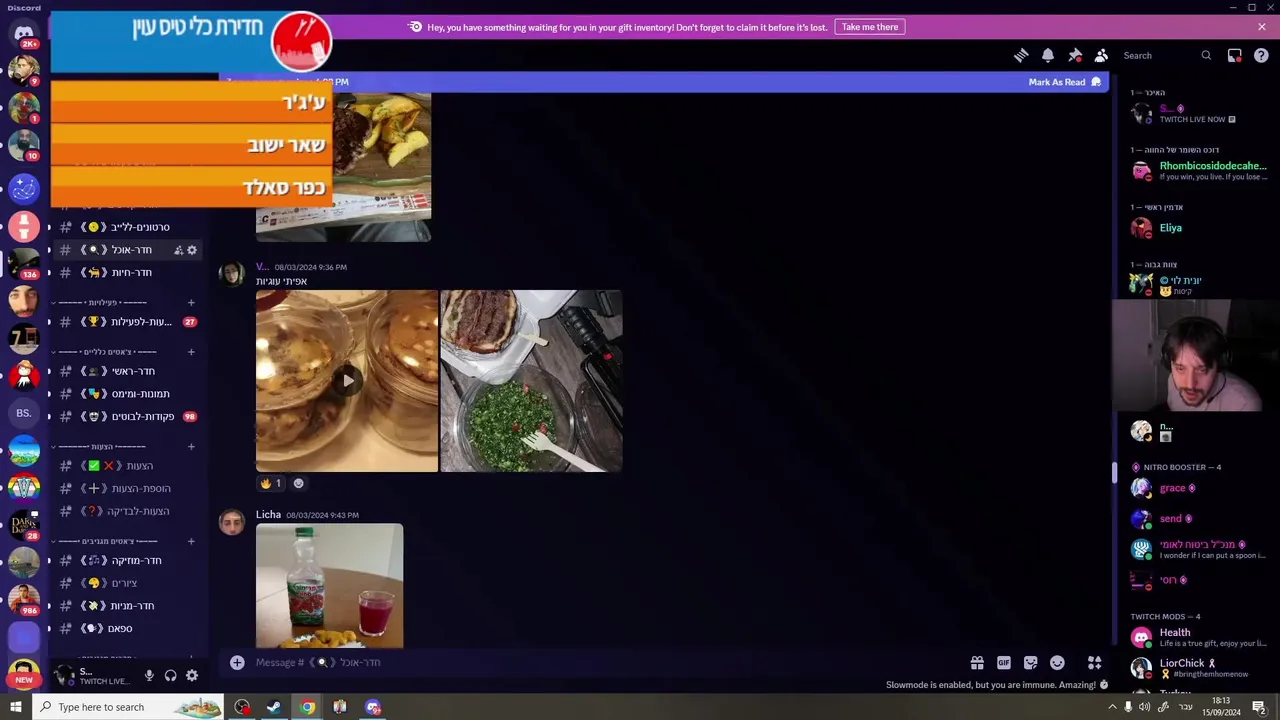This screenshot has width=1280, height=720.
Task: Open User Settings gear icon
Action: tap(192, 676)
